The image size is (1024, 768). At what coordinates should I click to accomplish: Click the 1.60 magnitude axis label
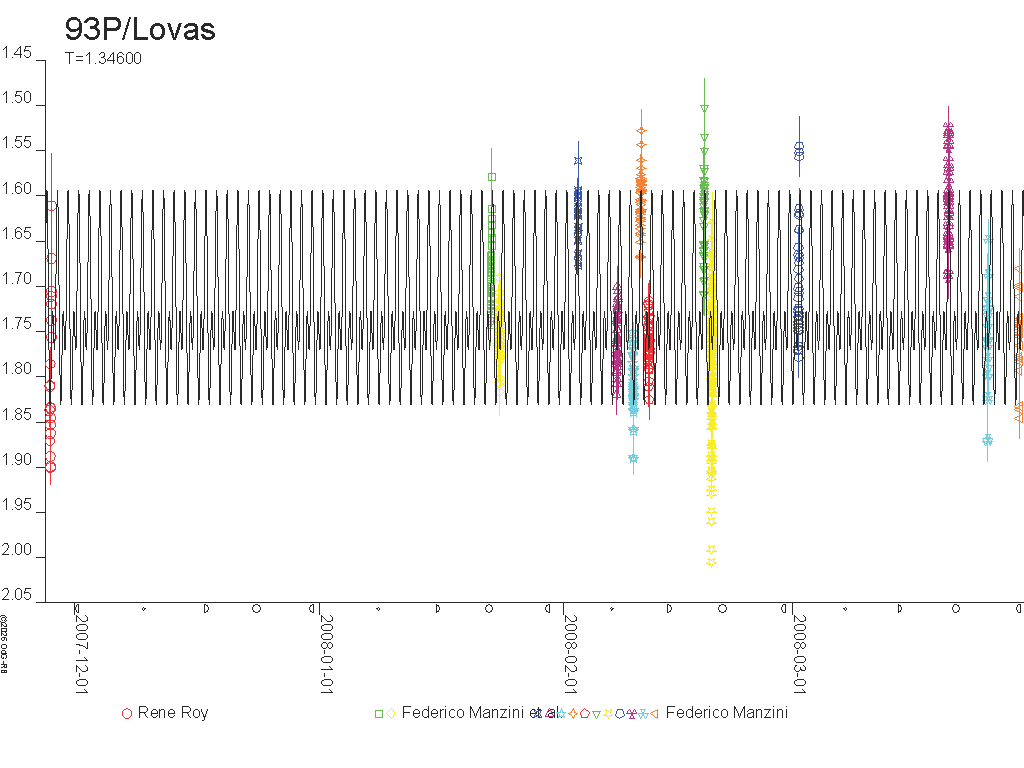click(16, 189)
